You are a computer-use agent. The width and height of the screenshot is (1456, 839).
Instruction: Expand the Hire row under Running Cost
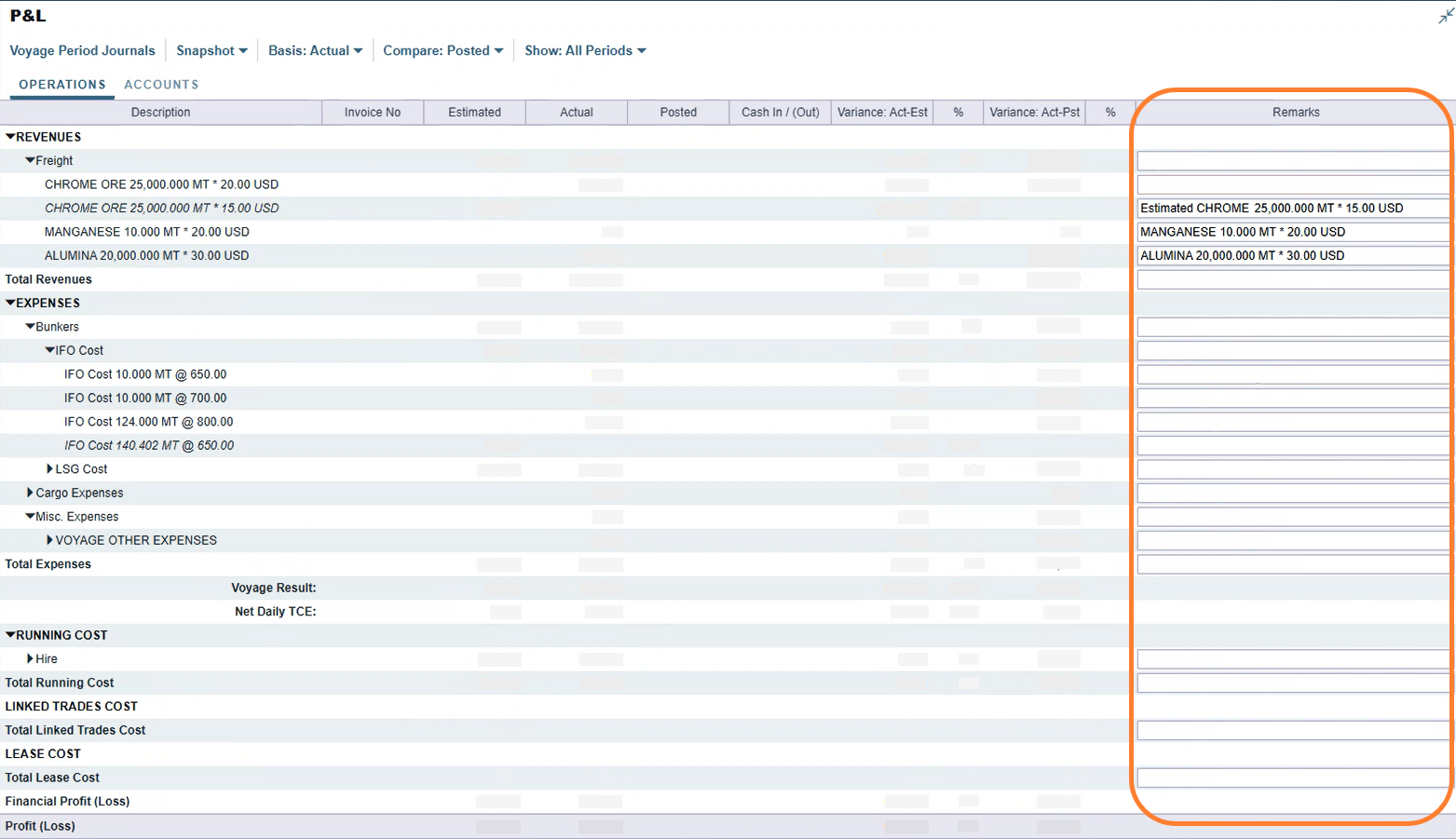click(x=30, y=658)
